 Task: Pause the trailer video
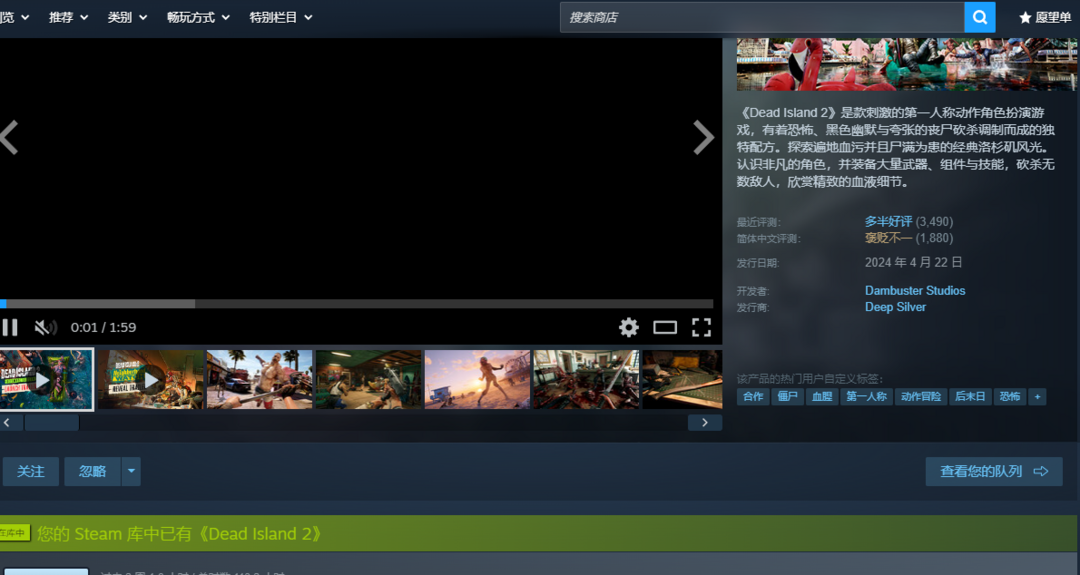pyautogui.click(x=10, y=327)
